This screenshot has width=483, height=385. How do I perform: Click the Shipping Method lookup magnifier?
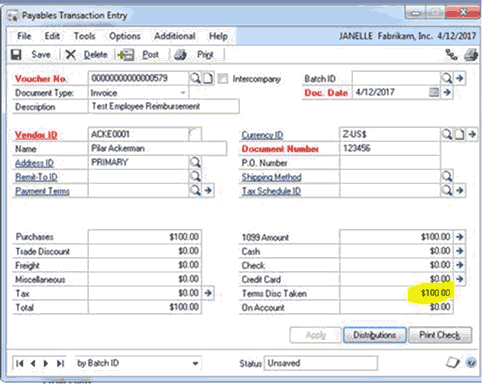447,176
